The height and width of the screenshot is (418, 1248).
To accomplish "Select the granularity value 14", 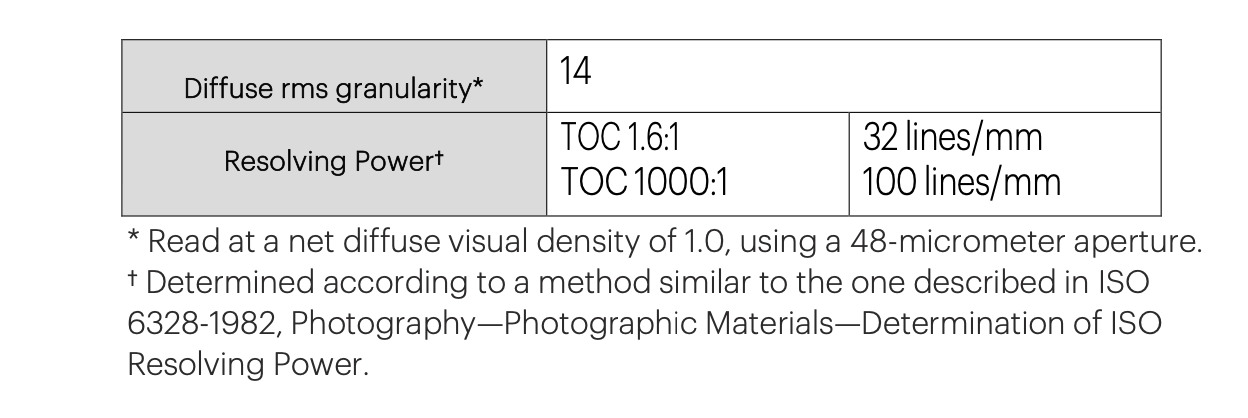I will point(575,72).
